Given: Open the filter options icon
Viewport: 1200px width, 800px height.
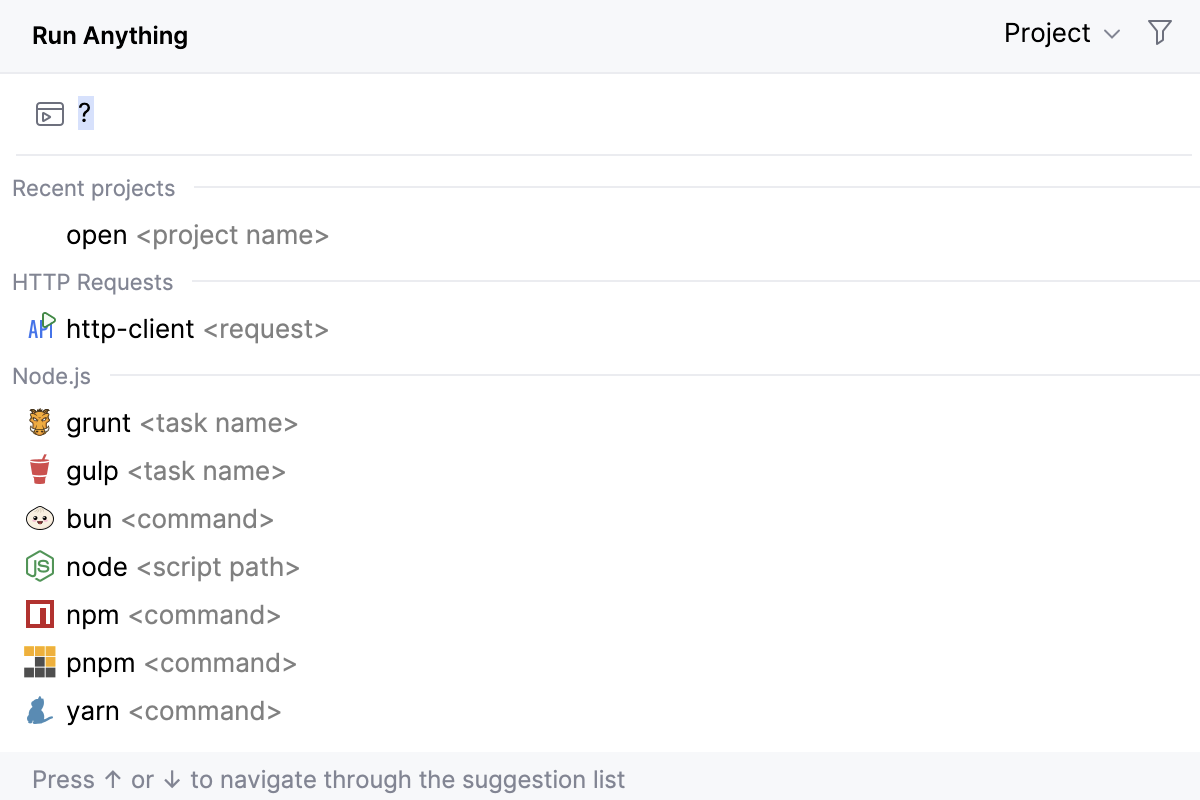Looking at the screenshot, I should click(1159, 32).
